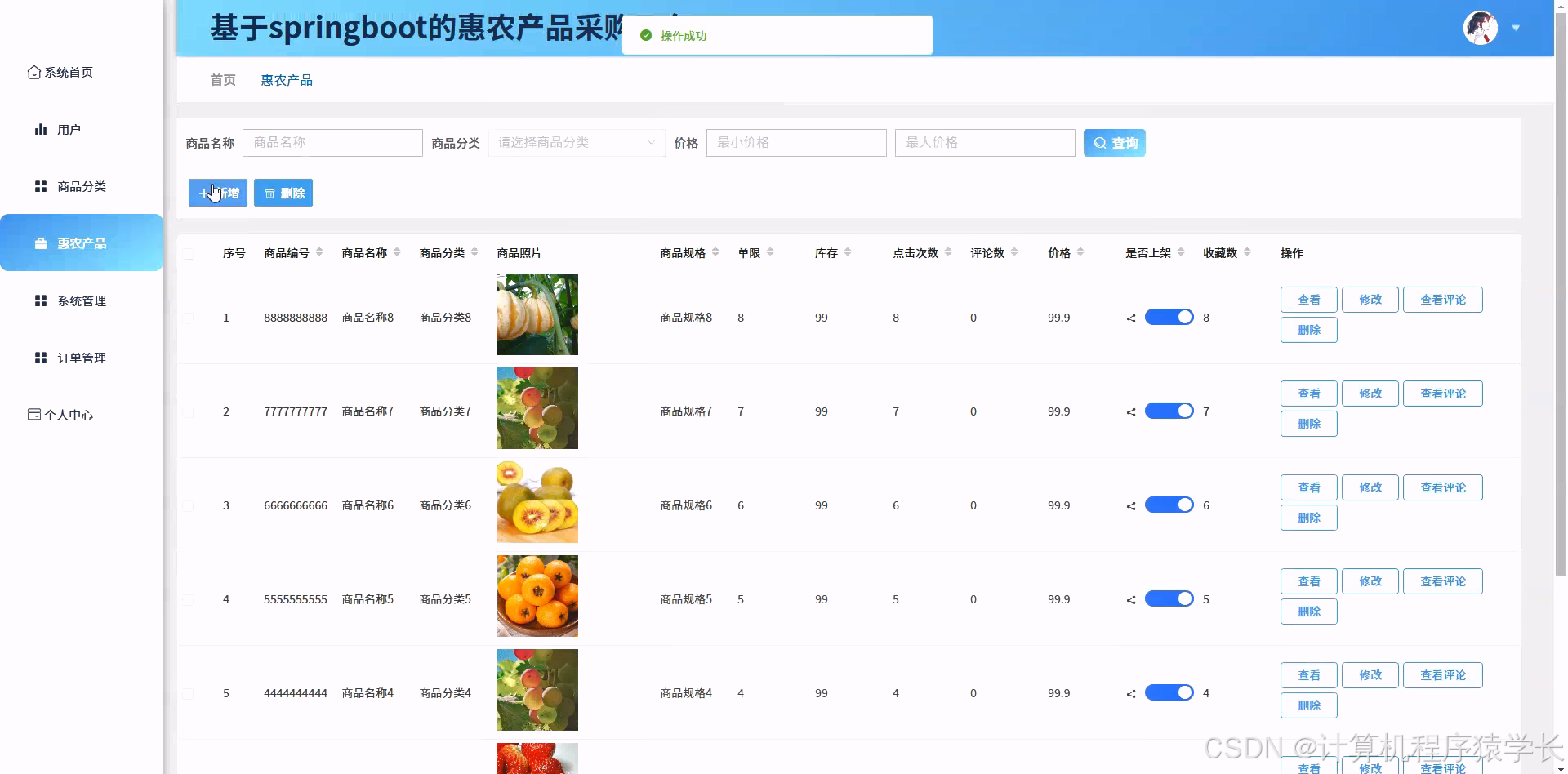
Task: Click the 订单管理 sidebar icon
Action: [41, 358]
